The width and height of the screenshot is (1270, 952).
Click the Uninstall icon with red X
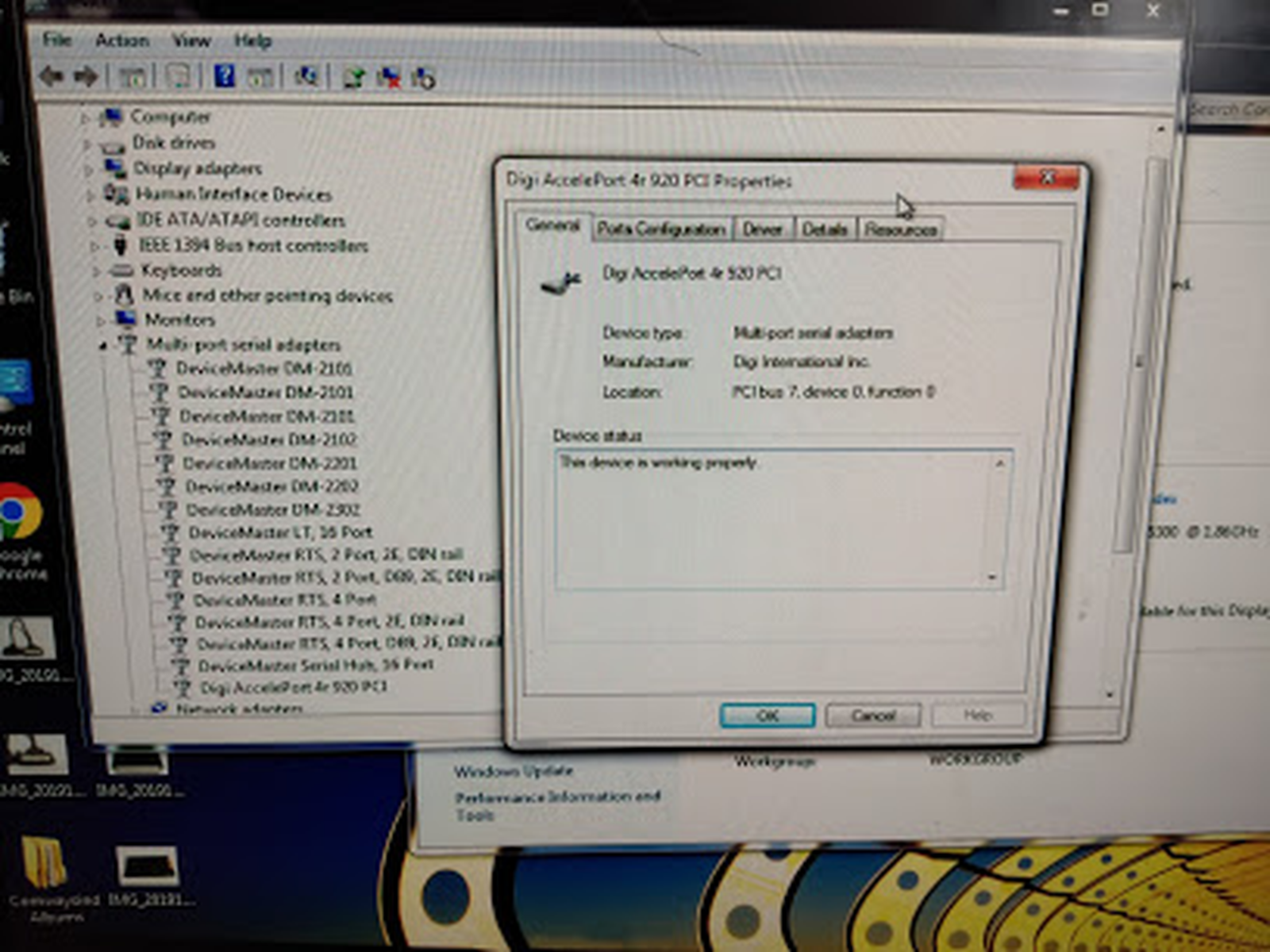[389, 77]
